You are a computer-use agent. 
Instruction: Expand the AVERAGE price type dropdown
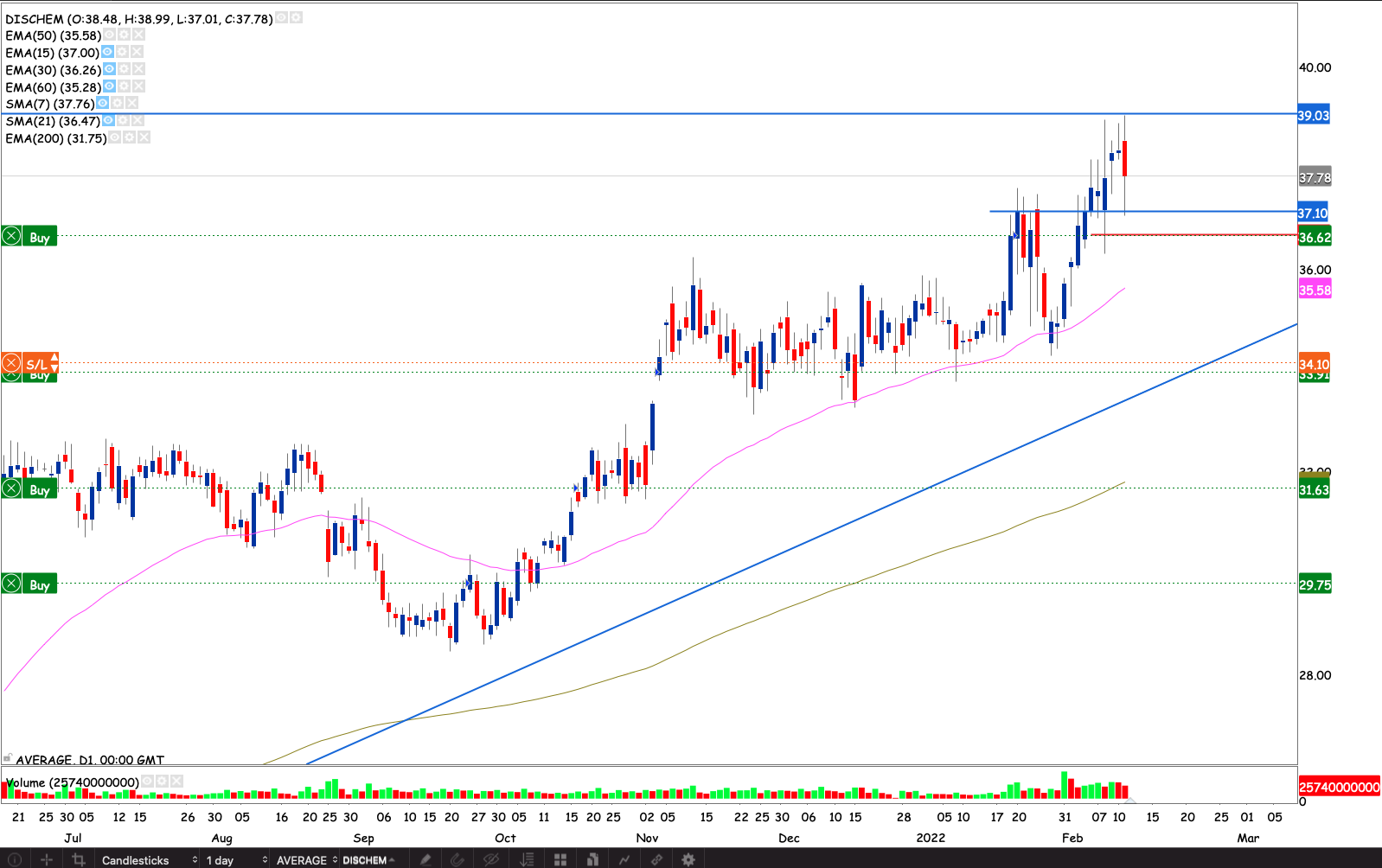pyautogui.click(x=306, y=860)
